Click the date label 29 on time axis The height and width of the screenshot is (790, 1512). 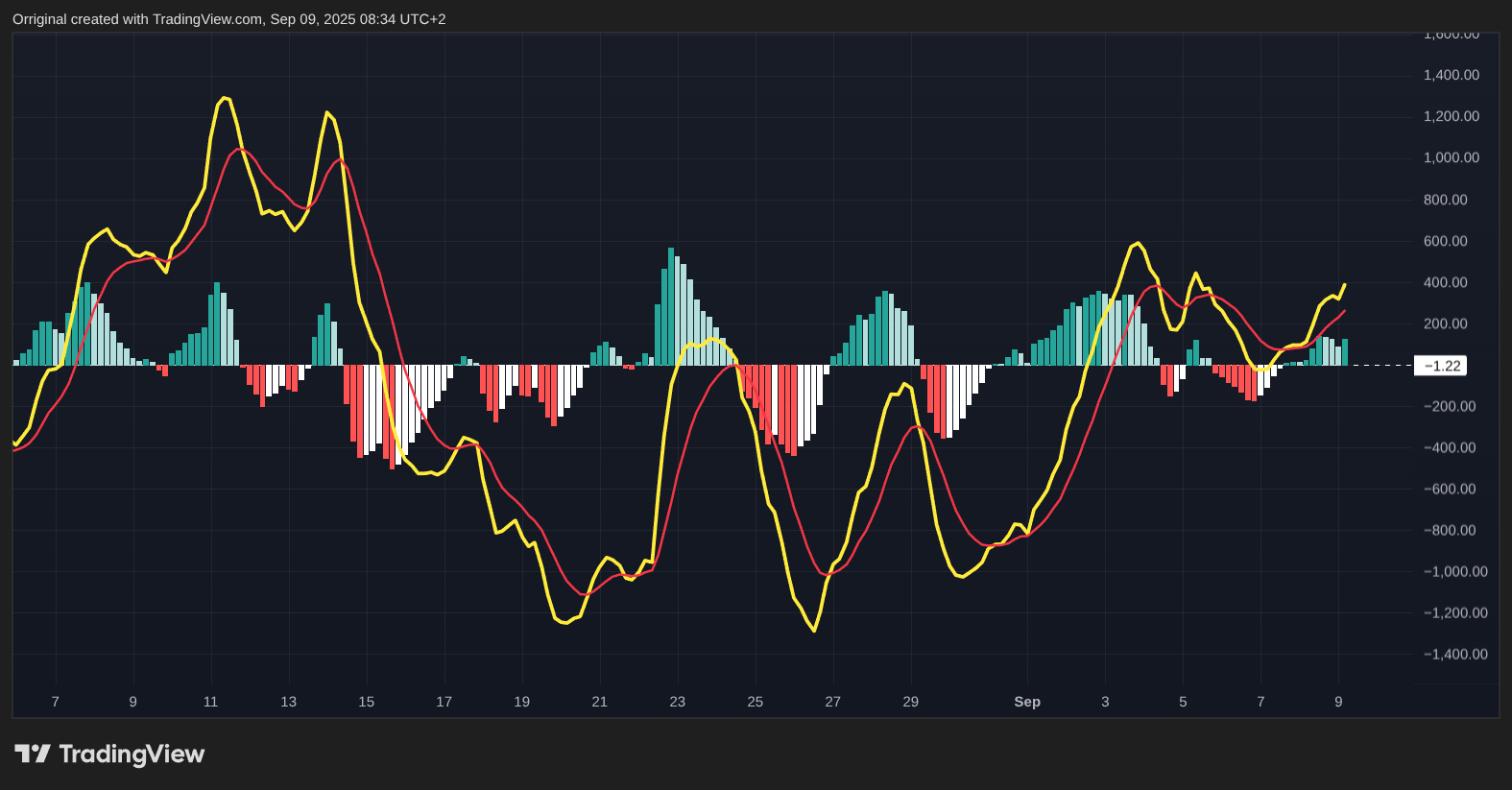pos(911,702)
